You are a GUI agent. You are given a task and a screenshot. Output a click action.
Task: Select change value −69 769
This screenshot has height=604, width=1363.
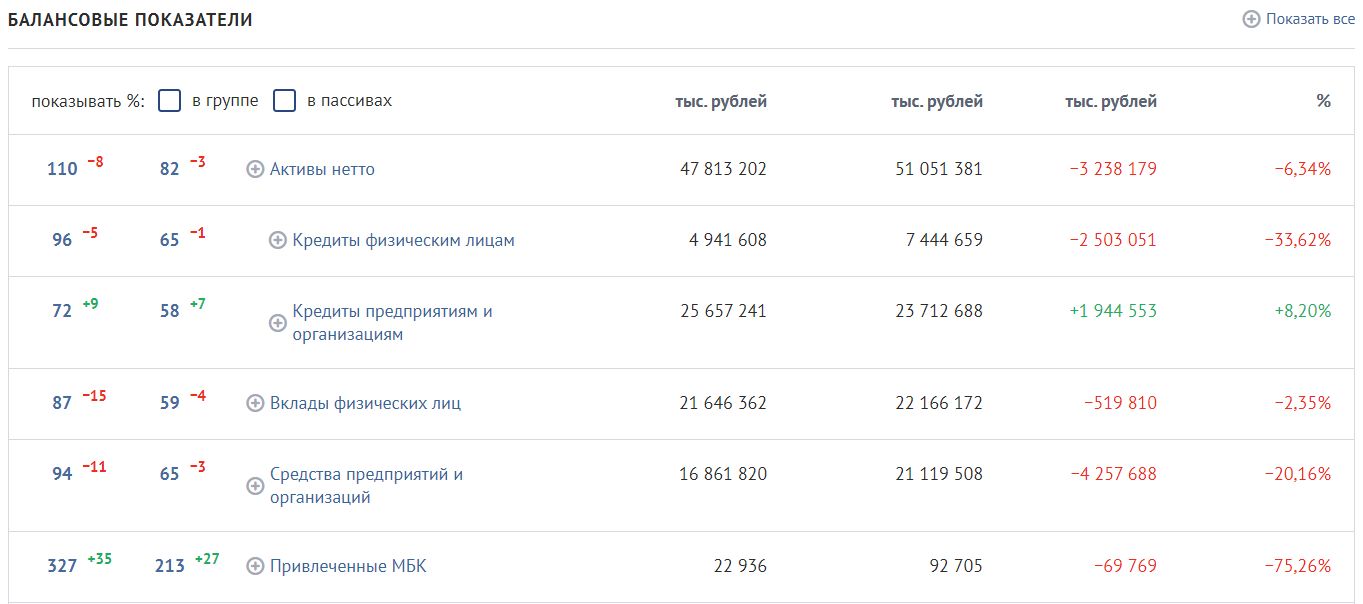1125,566
